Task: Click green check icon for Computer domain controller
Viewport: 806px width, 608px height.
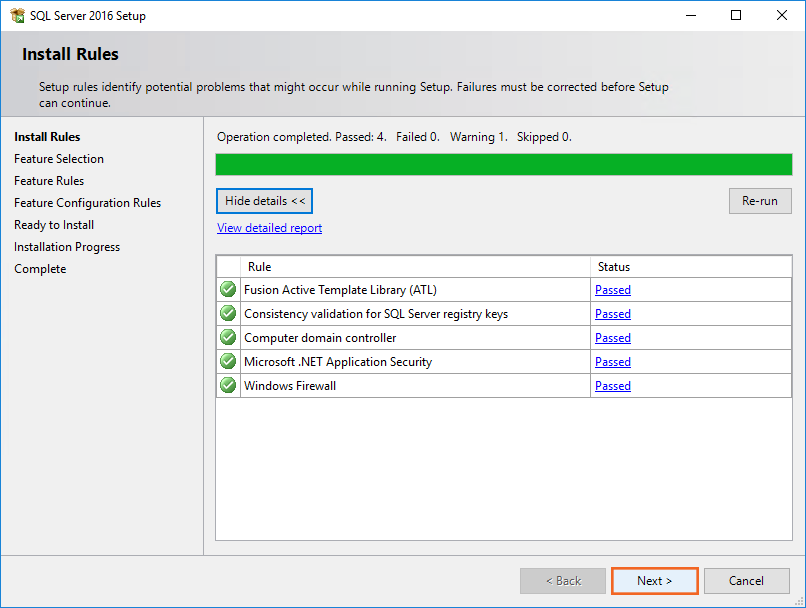Action: pyautogui.click(x=228, y=338)
